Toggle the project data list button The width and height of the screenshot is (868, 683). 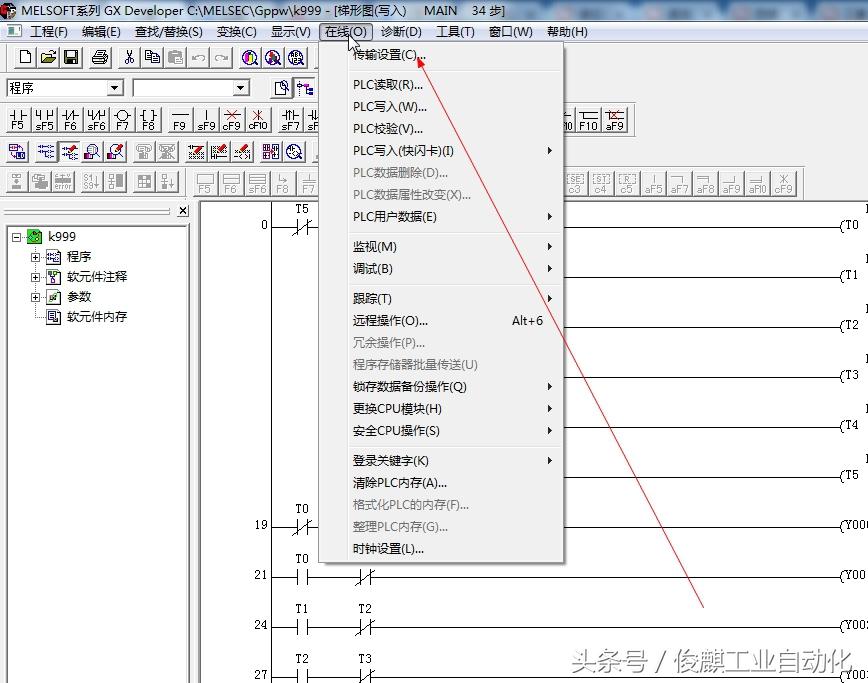[x=304, y=88]
